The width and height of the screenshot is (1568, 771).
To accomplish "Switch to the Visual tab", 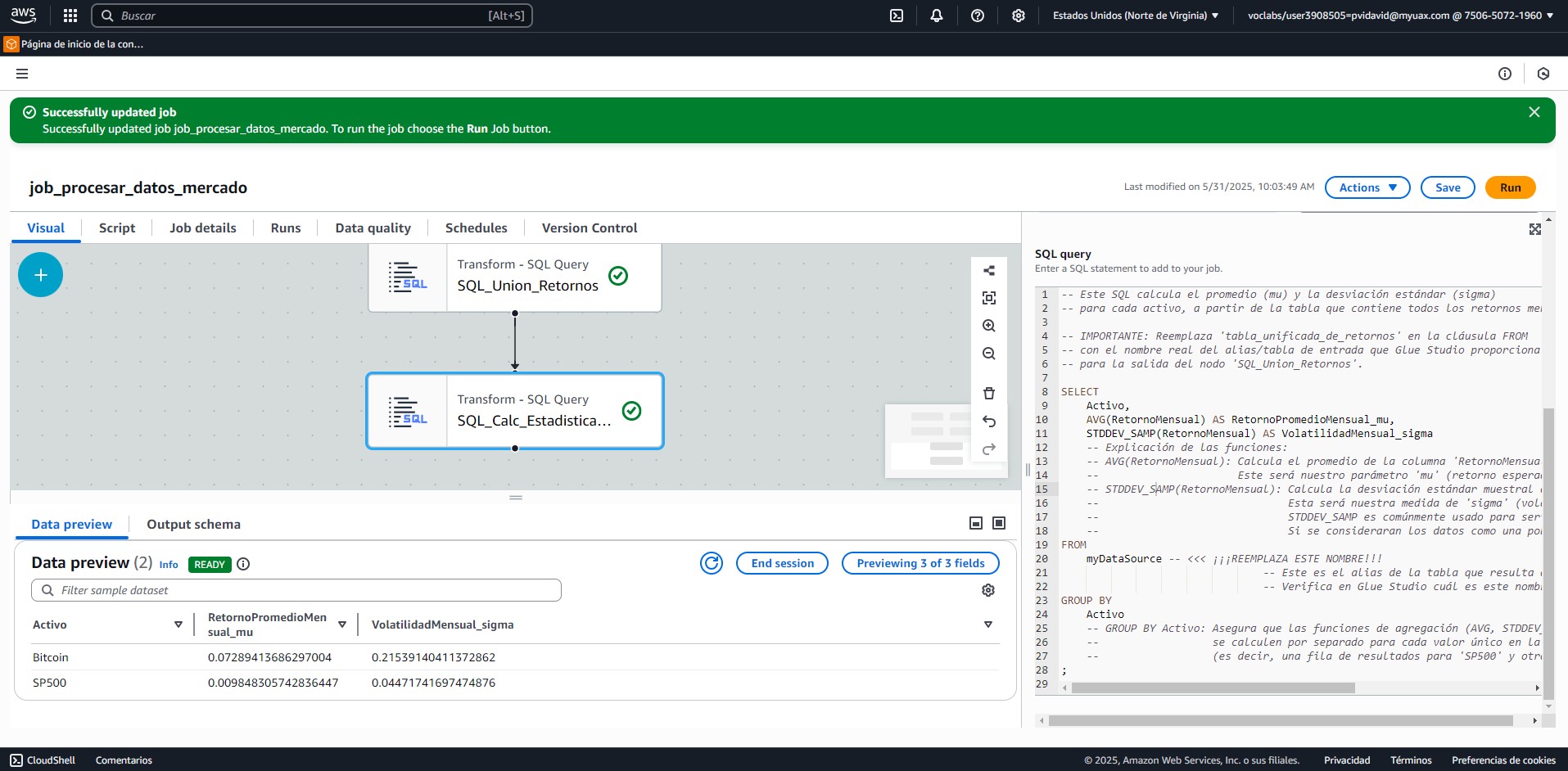I will [x=46, y=228].
